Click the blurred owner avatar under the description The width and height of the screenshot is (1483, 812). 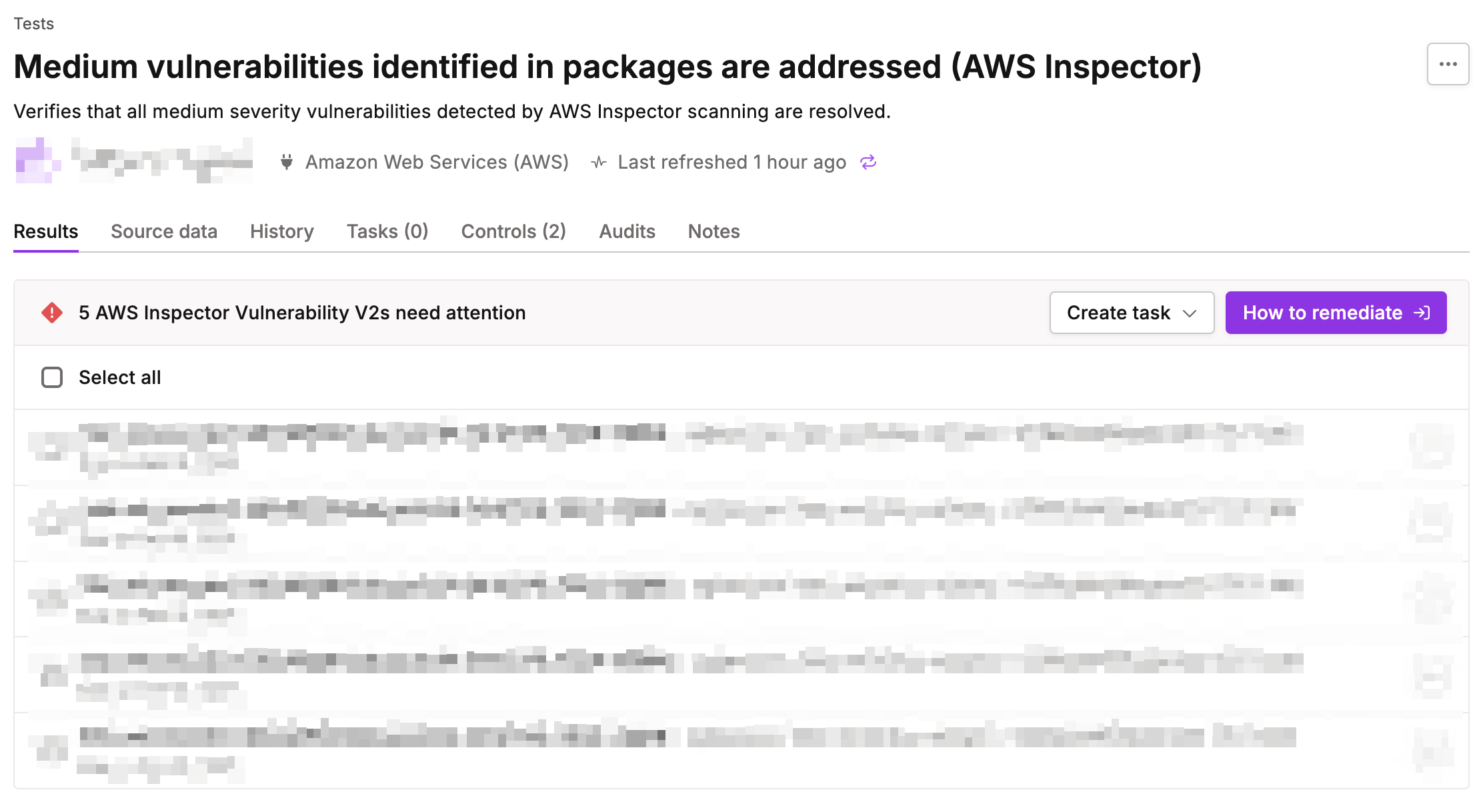(37, 161)
